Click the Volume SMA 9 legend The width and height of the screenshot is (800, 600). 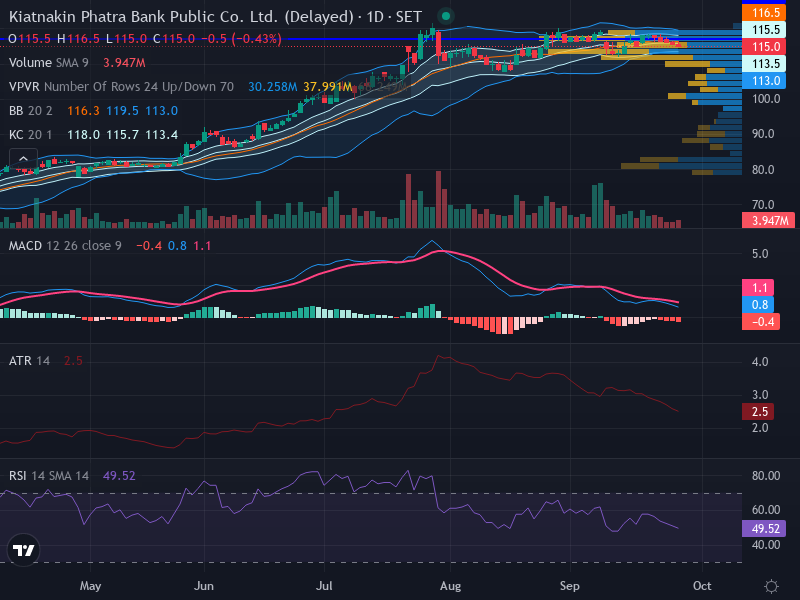coord(48,63)
